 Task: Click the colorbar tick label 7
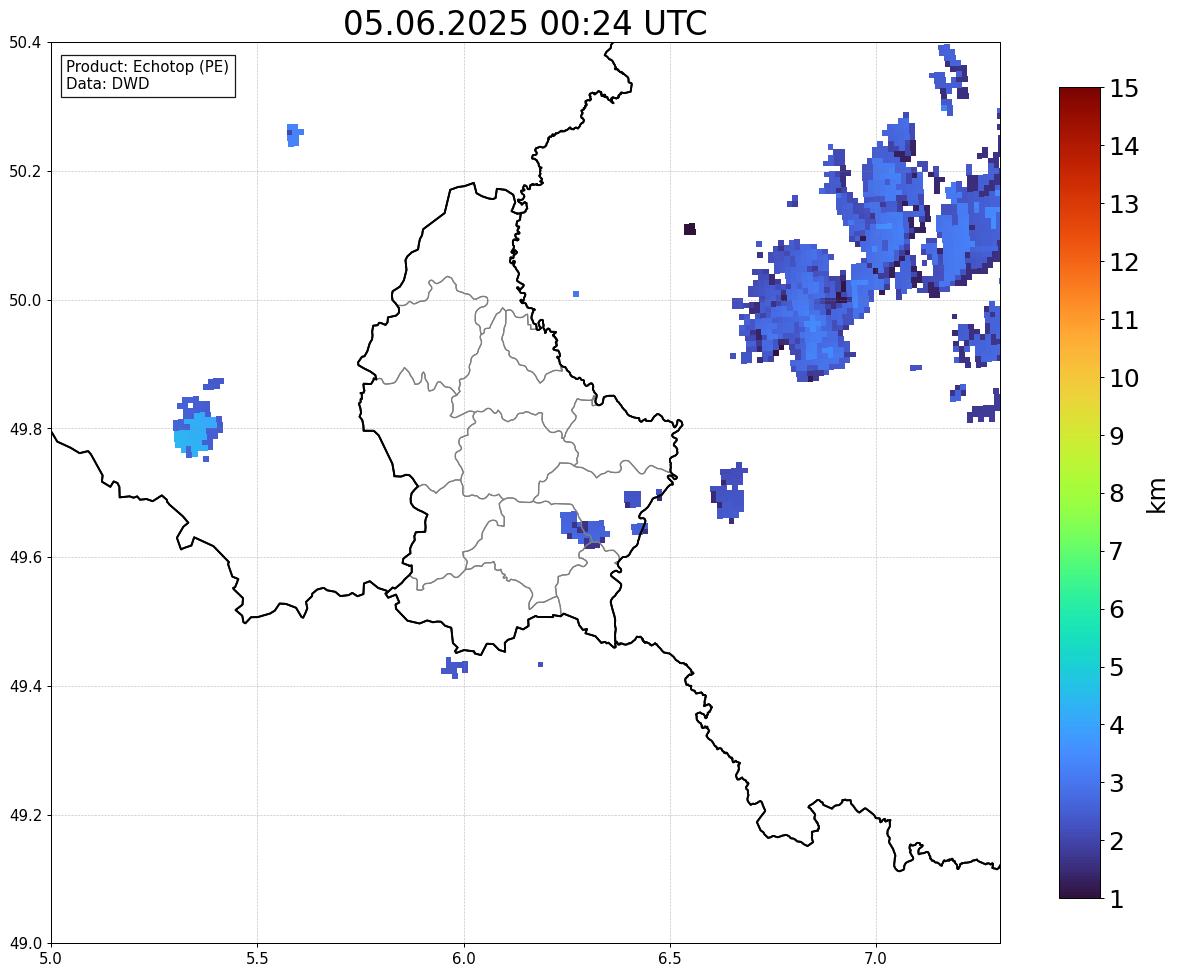click(x=1116, y=551)
